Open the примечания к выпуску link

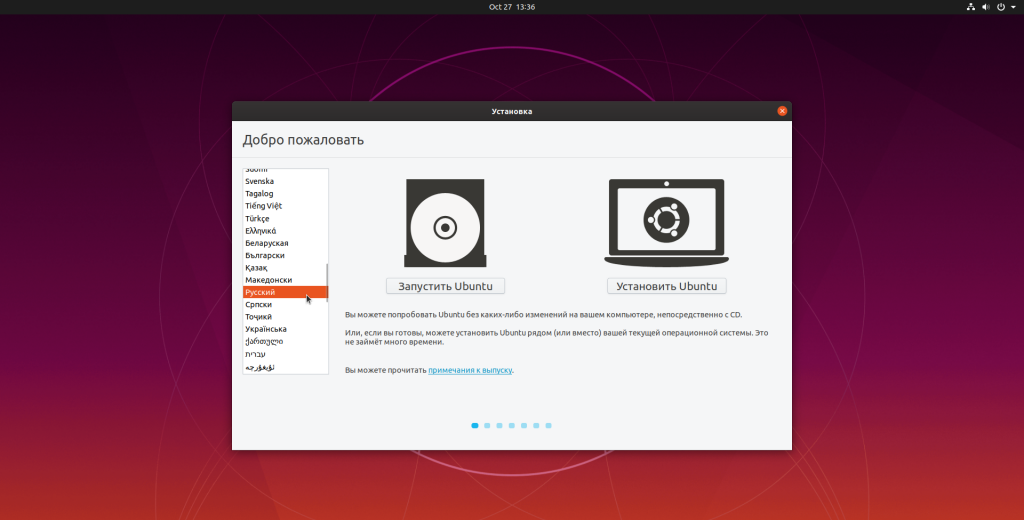point(470,370)
